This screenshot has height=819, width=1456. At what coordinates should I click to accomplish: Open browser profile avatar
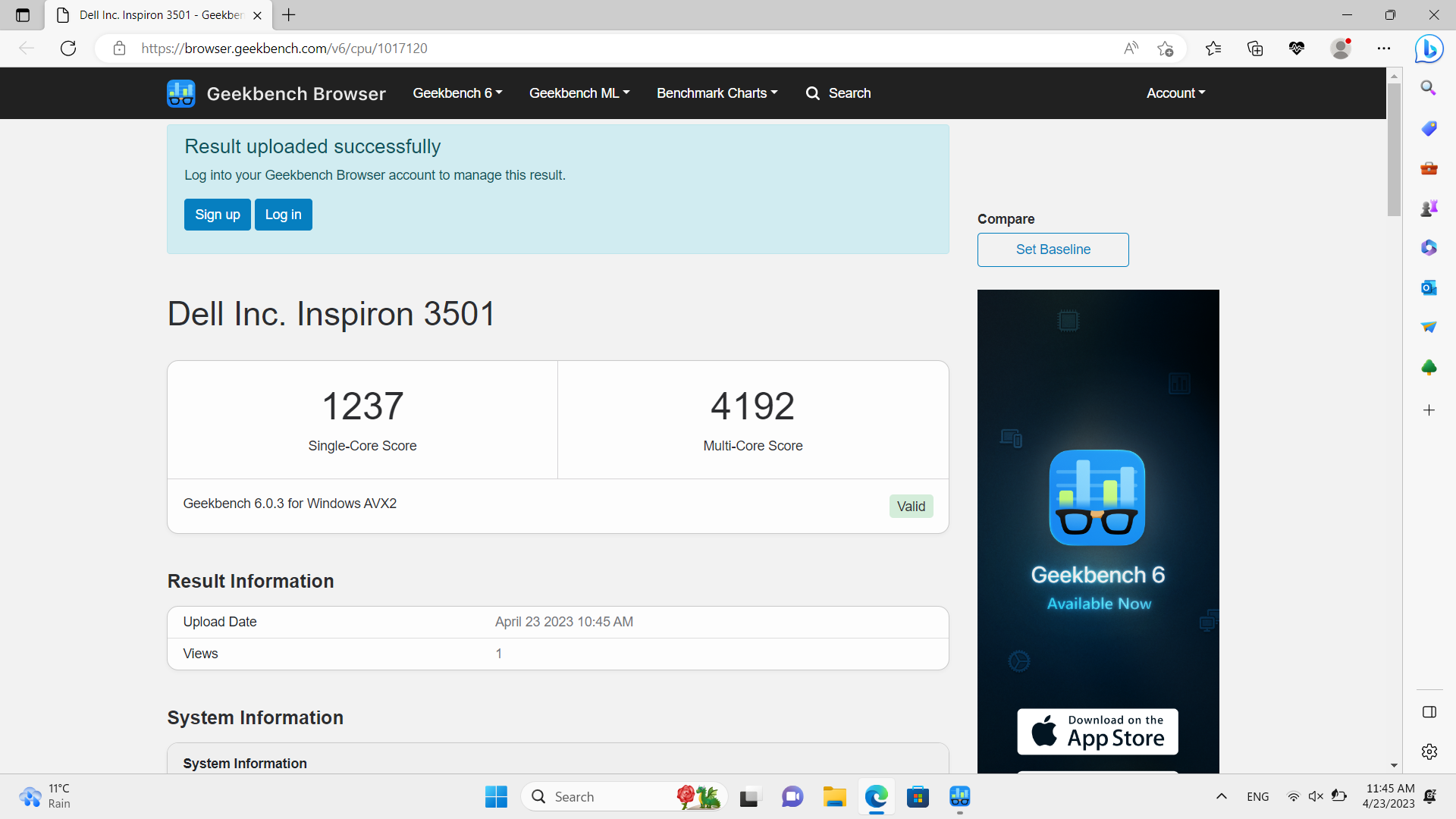1341,49
